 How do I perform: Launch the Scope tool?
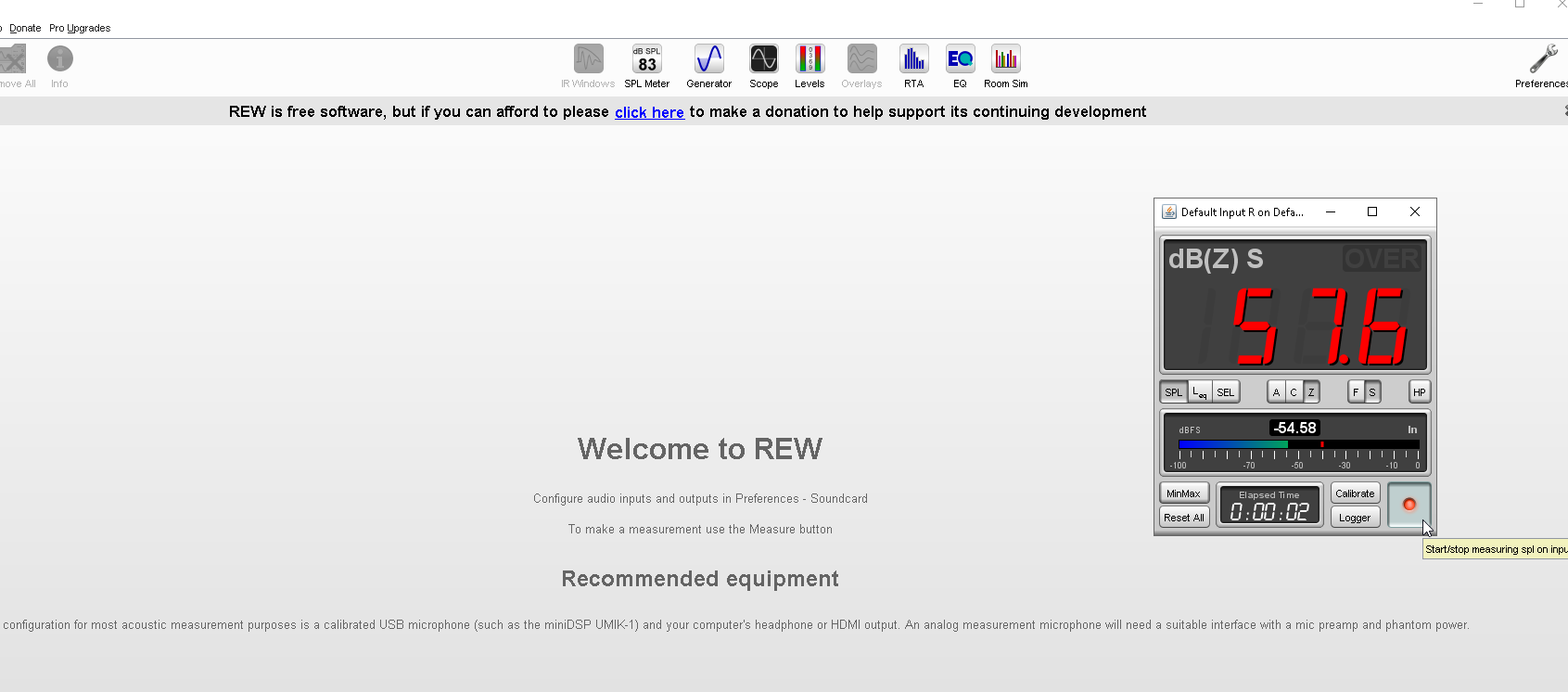[x=763, y=66]
